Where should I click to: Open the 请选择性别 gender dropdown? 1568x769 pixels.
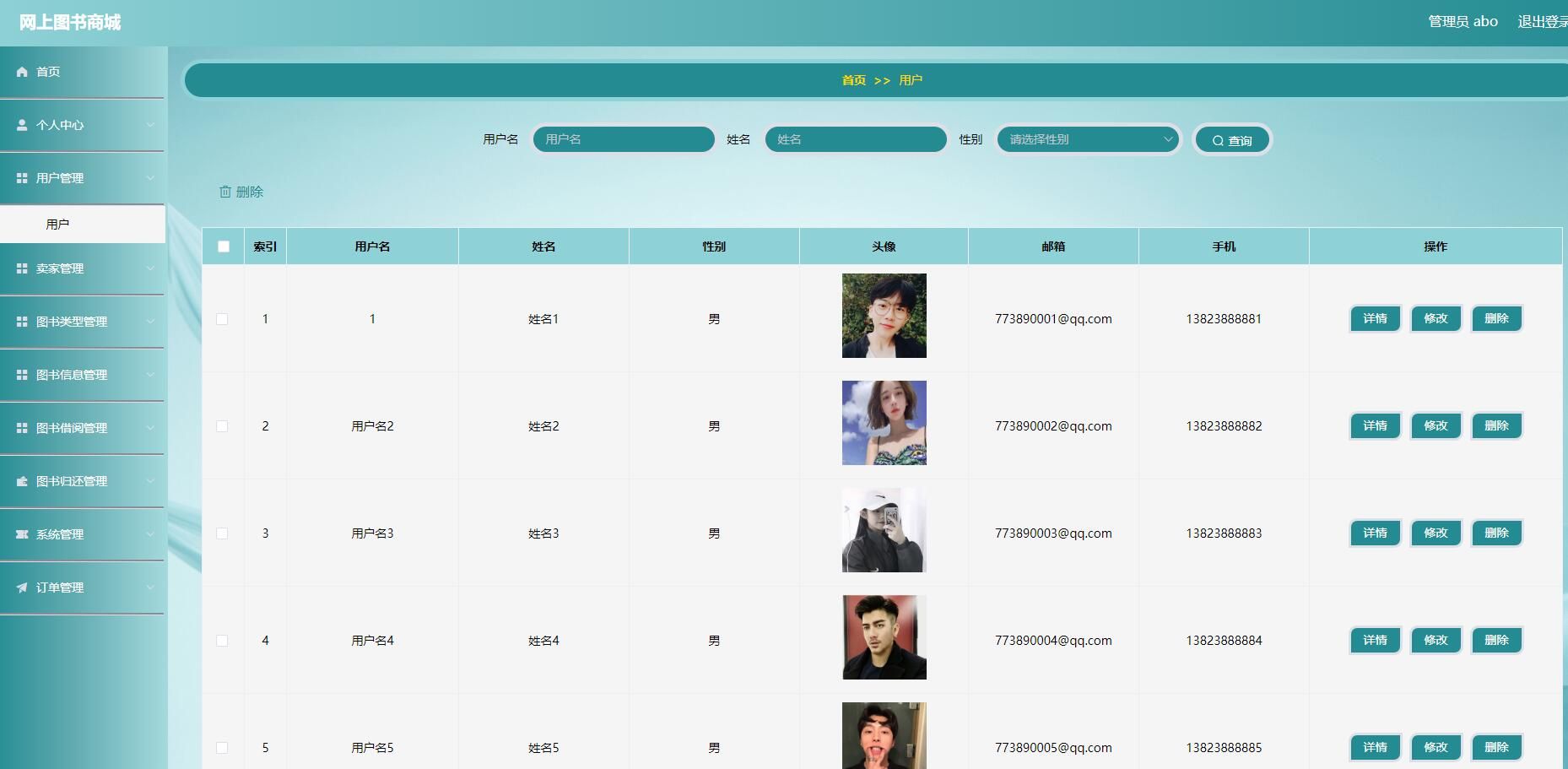[1088, 139]
